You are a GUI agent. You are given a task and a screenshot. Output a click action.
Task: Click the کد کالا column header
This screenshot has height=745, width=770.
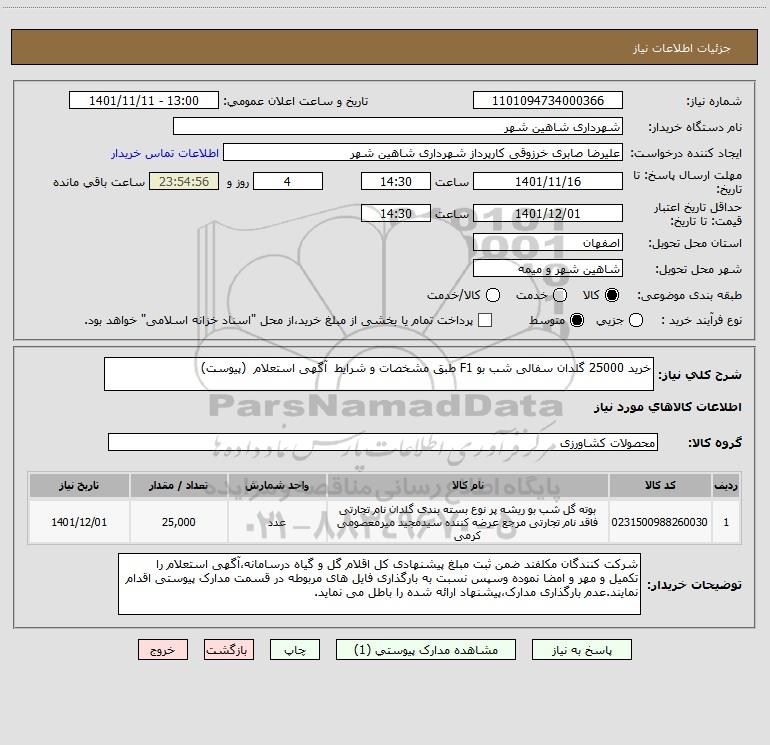(x=660, y=486)
